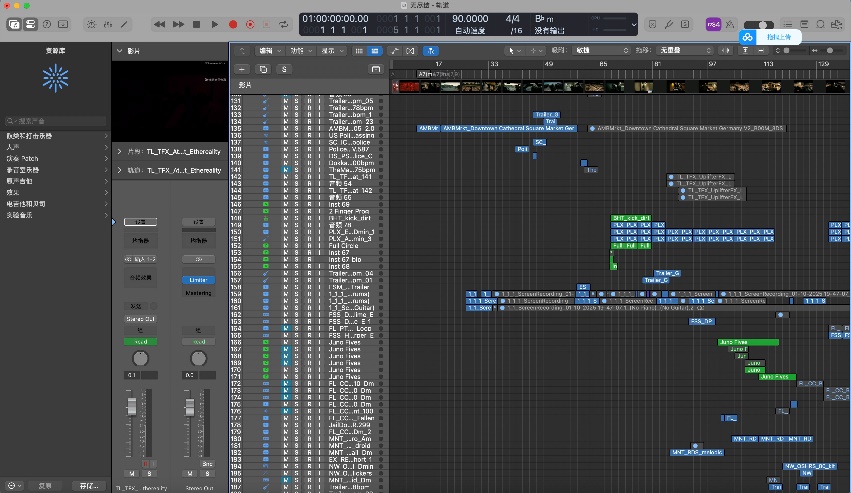The image size is (851, 493).
Task: Collapse the 影片 (Movie) section chevron
Action: point(120,49)
